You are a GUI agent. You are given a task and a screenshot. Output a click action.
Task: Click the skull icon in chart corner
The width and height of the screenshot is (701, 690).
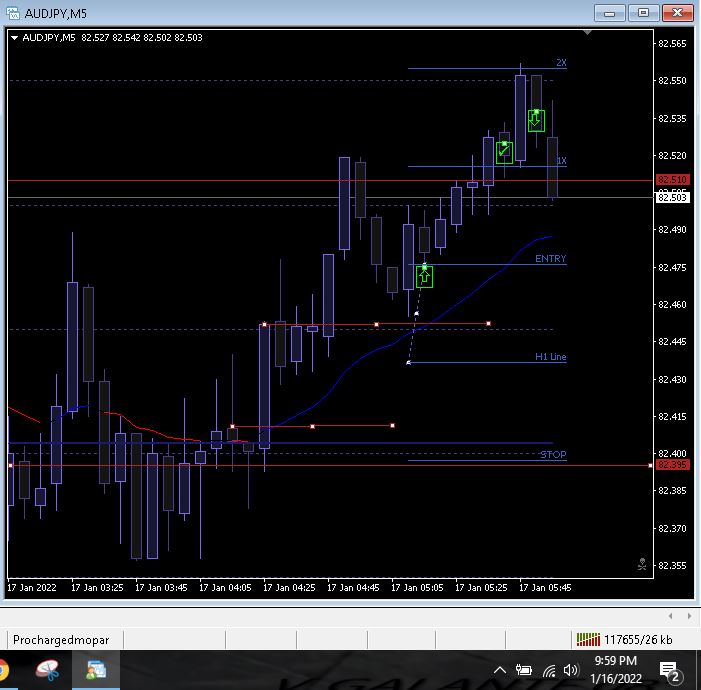(642, 564)
